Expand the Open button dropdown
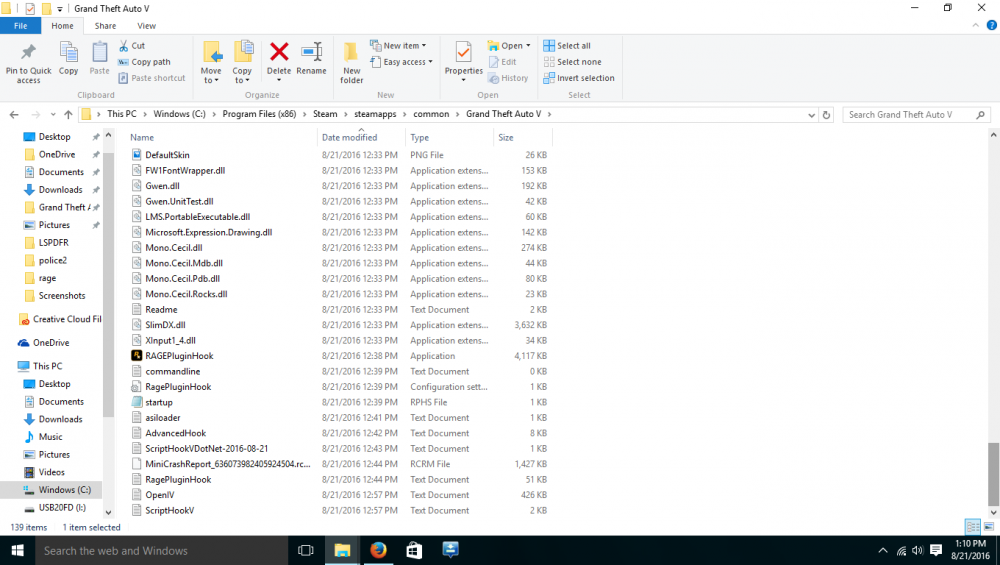Viewport: 1000px width, 565px height. (528, 46)
